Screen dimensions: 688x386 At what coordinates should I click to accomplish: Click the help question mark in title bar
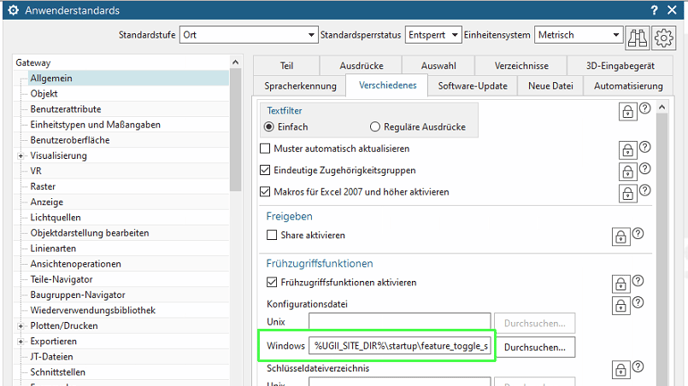tap(654, 10)
